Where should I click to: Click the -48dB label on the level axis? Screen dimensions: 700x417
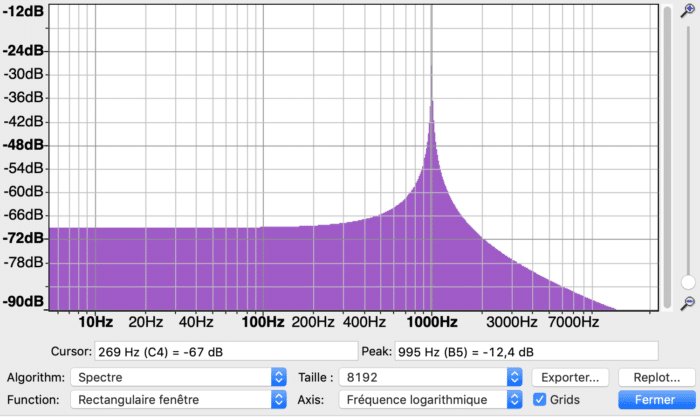click(23, 145)
